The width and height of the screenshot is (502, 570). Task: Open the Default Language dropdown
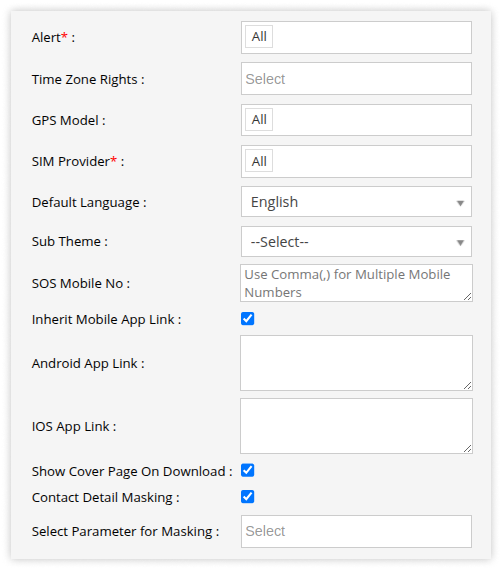356,202
